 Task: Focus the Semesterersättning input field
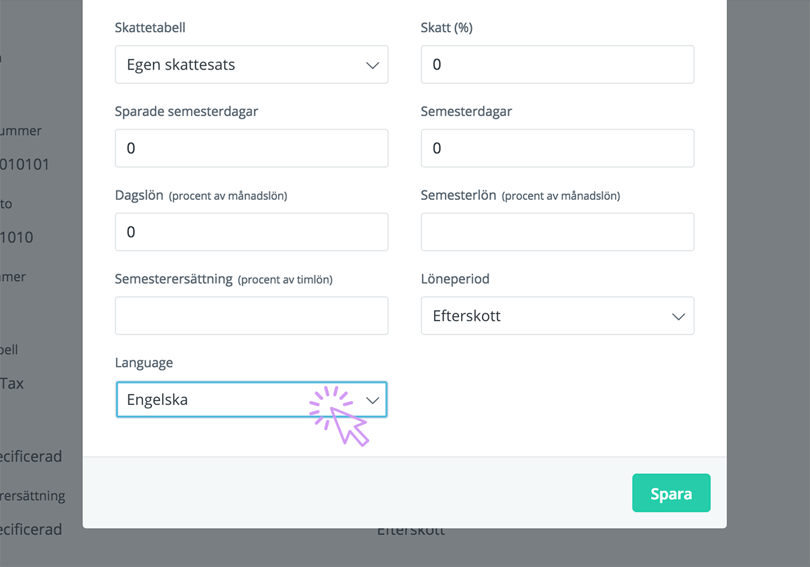click(252, 316)
